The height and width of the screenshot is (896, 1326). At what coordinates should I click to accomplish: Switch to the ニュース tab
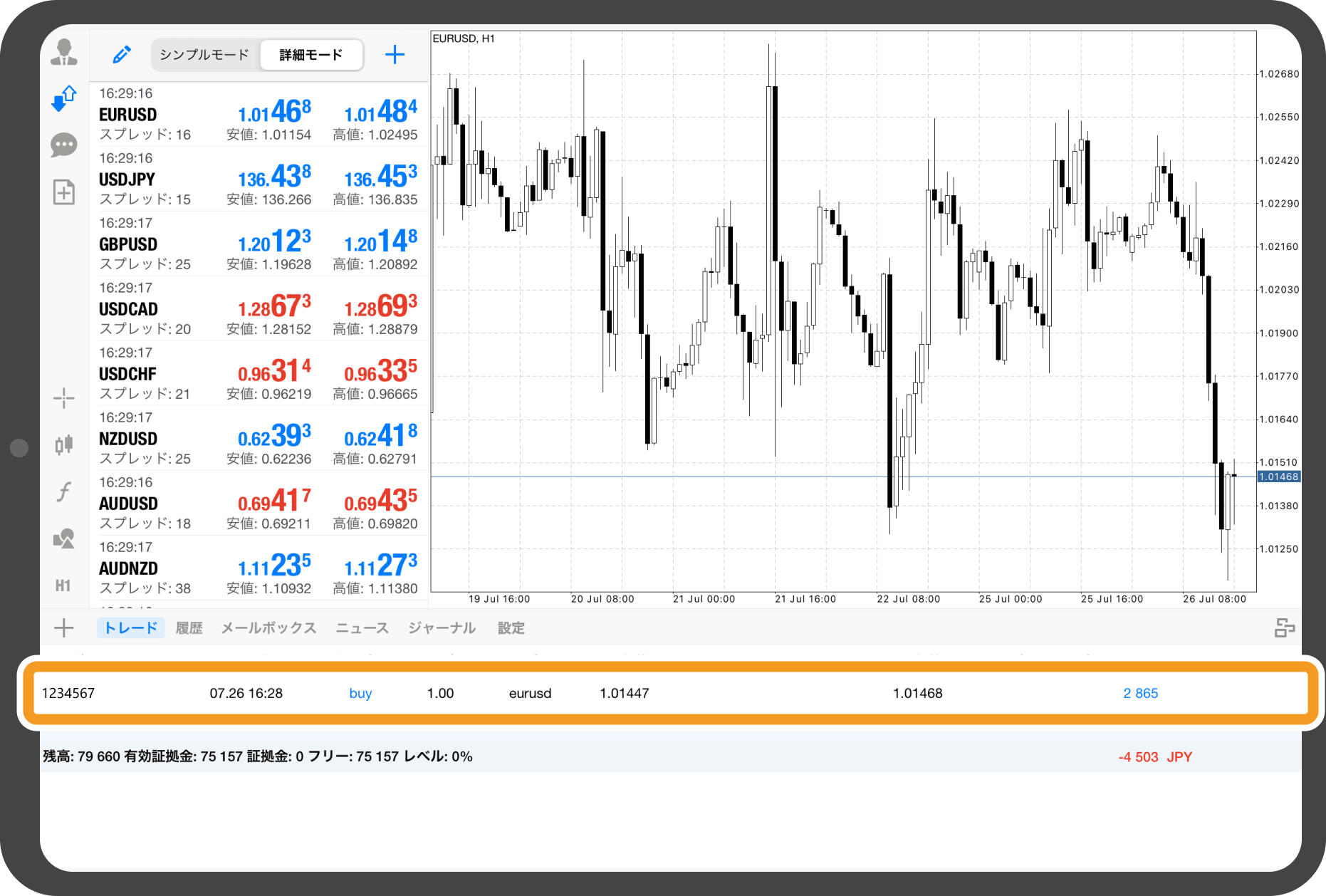(x=362, y=628)
